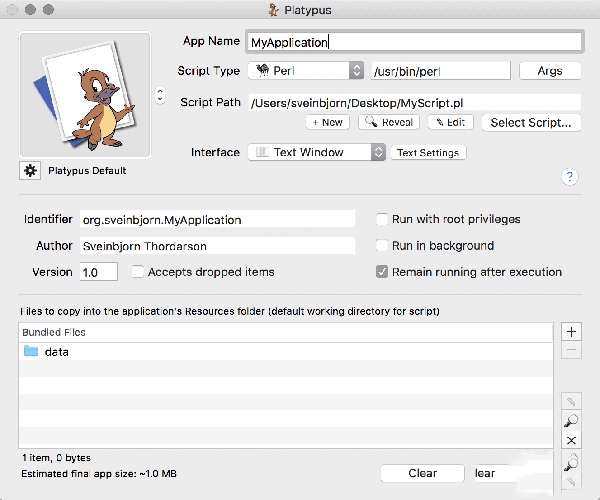The height and width of the screenshot is (500, 600).
Task: Open Text Settings
Action: (428, 153)
